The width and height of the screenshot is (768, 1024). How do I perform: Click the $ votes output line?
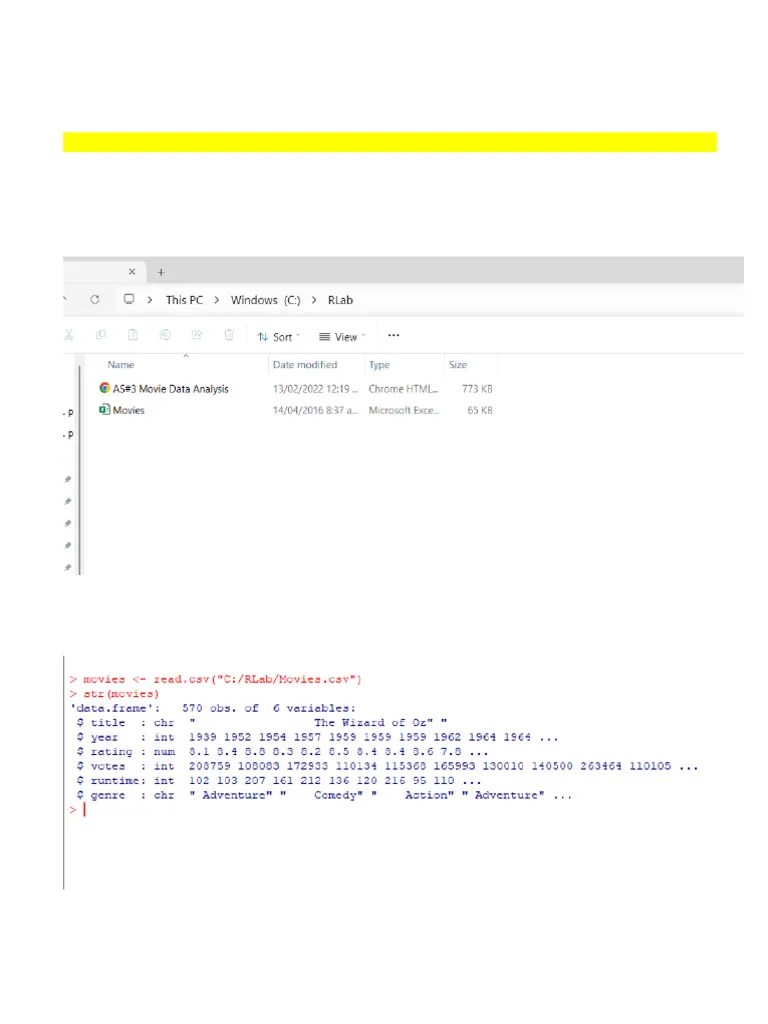click(x=387, y=766)
